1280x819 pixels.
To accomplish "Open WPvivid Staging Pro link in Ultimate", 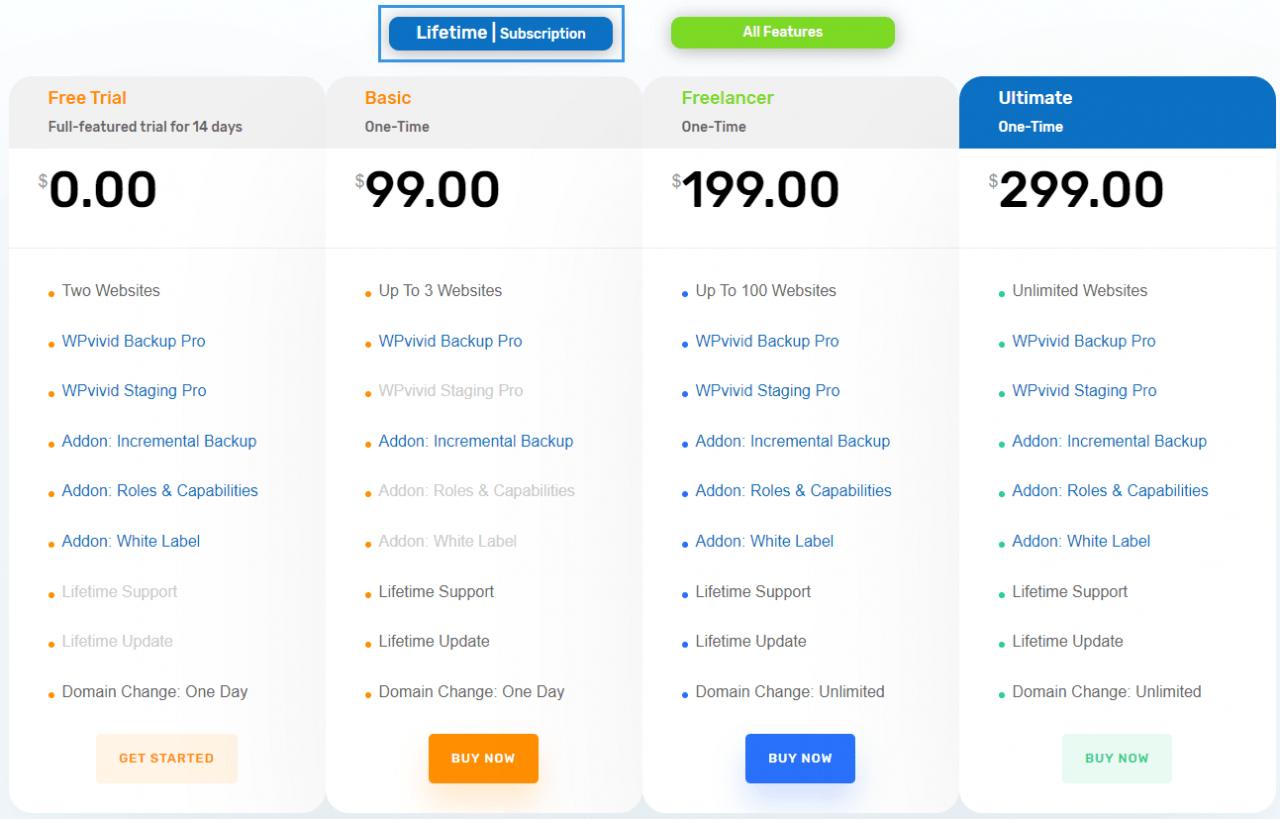I will (1084, 391).
